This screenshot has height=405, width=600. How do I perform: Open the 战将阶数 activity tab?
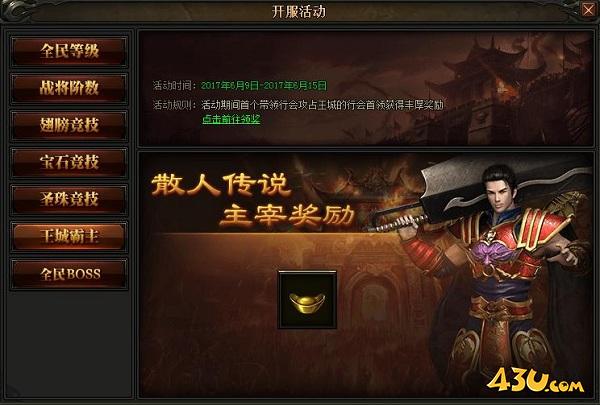[69, 88]
